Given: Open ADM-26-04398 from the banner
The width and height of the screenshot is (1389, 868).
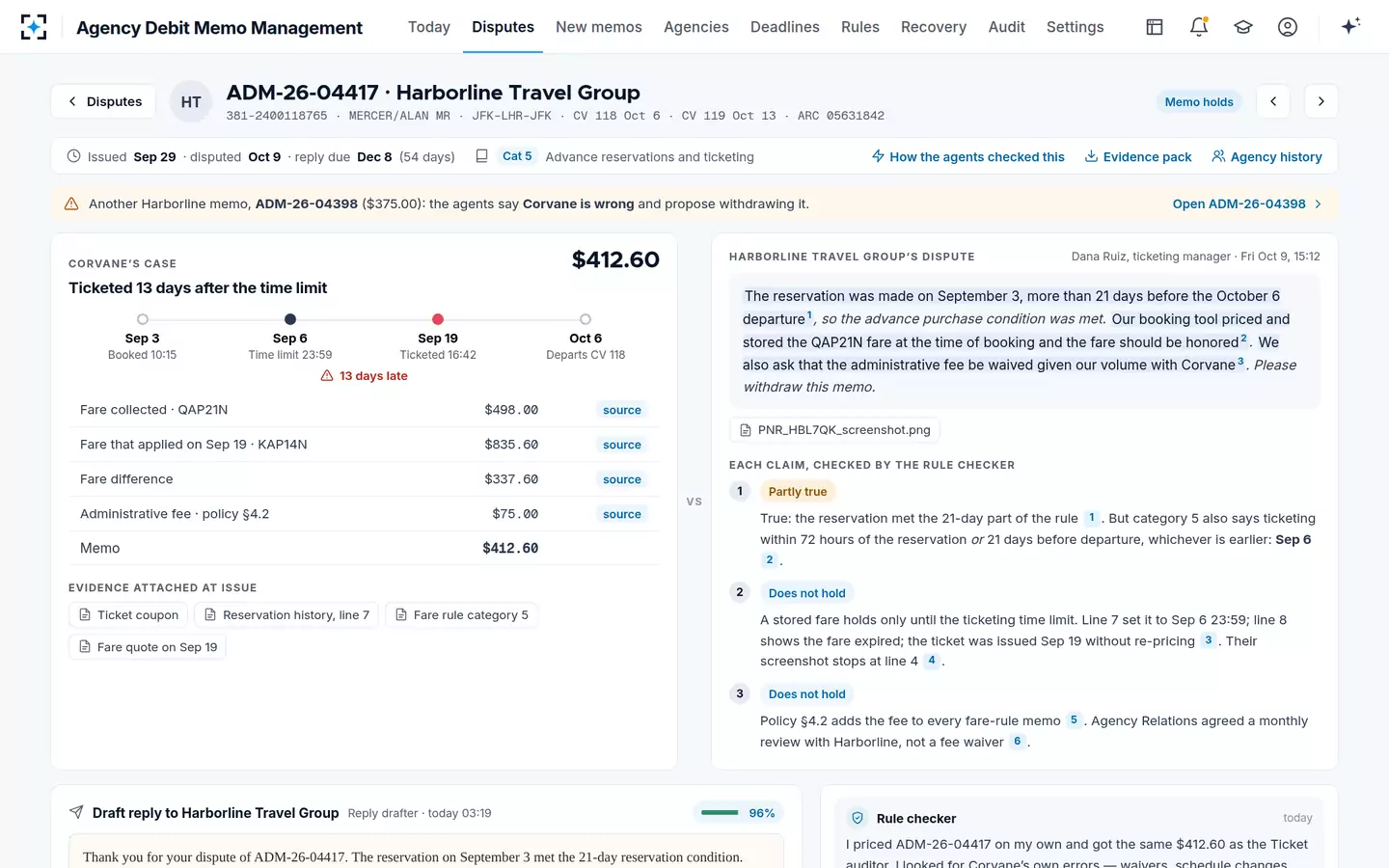Looking at the screenshot, I should click(x=1247, y=203).
